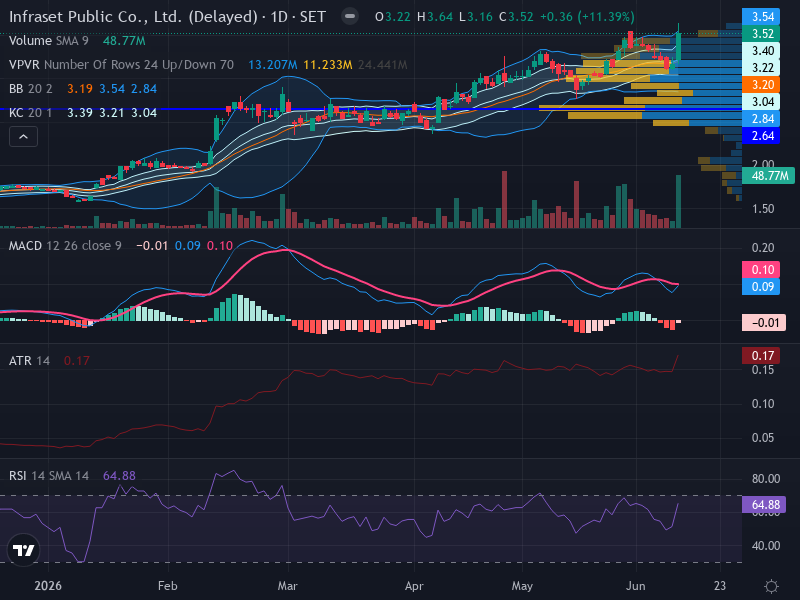Image resolution: width=800 pixels, height=600 pixels.
Task: Click the -0.01 histogram axis label
Action: pos(764,322)
